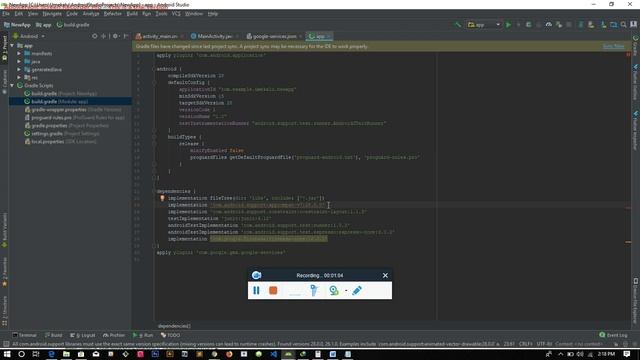
Task: Click the Search Everywhere magnifier icon
Action: coord(624,25)
